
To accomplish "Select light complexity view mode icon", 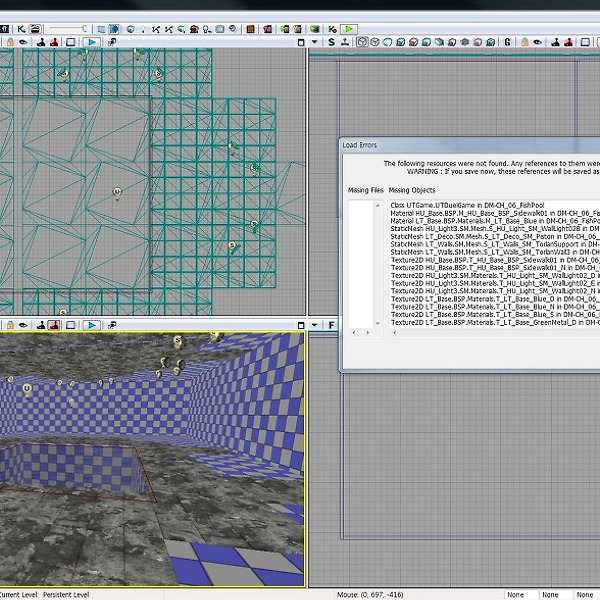I will (x=439, y=42).
